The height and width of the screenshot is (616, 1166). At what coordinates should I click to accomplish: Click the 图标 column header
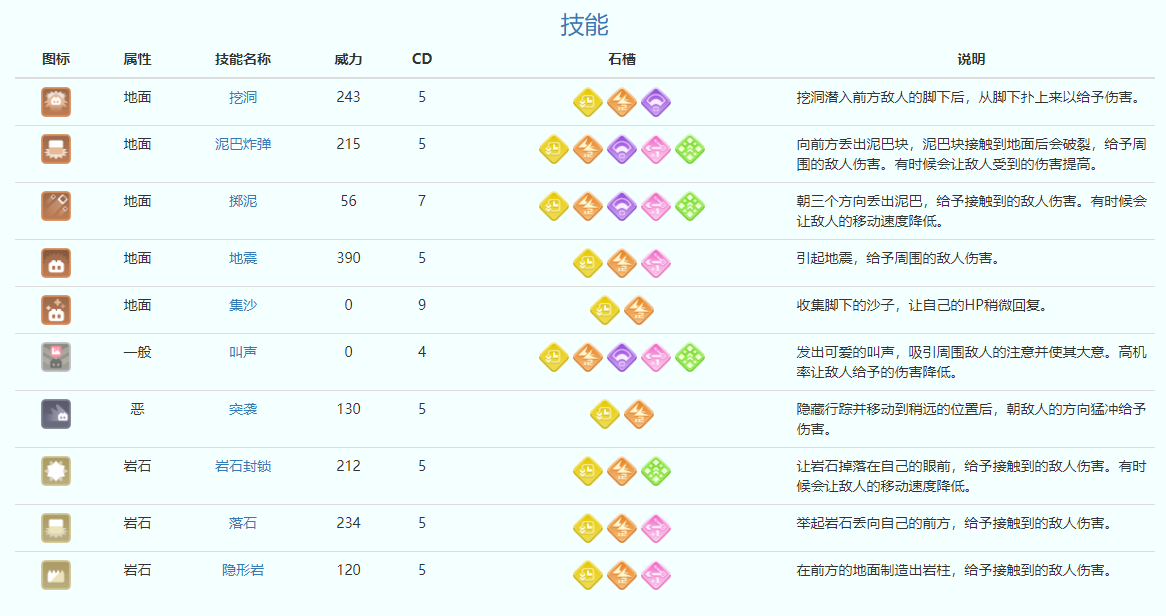(x=56, y=60)
